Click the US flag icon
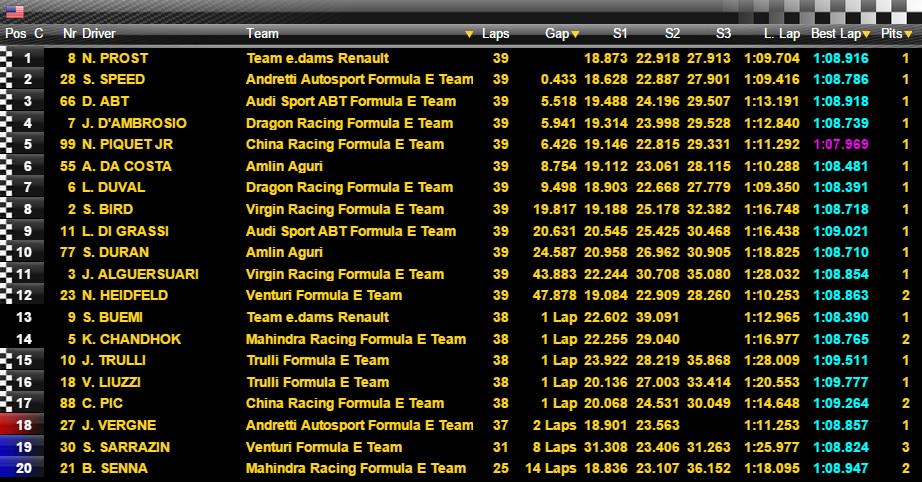The height and width of the screenshot is (482, 922). coord(15,12)
